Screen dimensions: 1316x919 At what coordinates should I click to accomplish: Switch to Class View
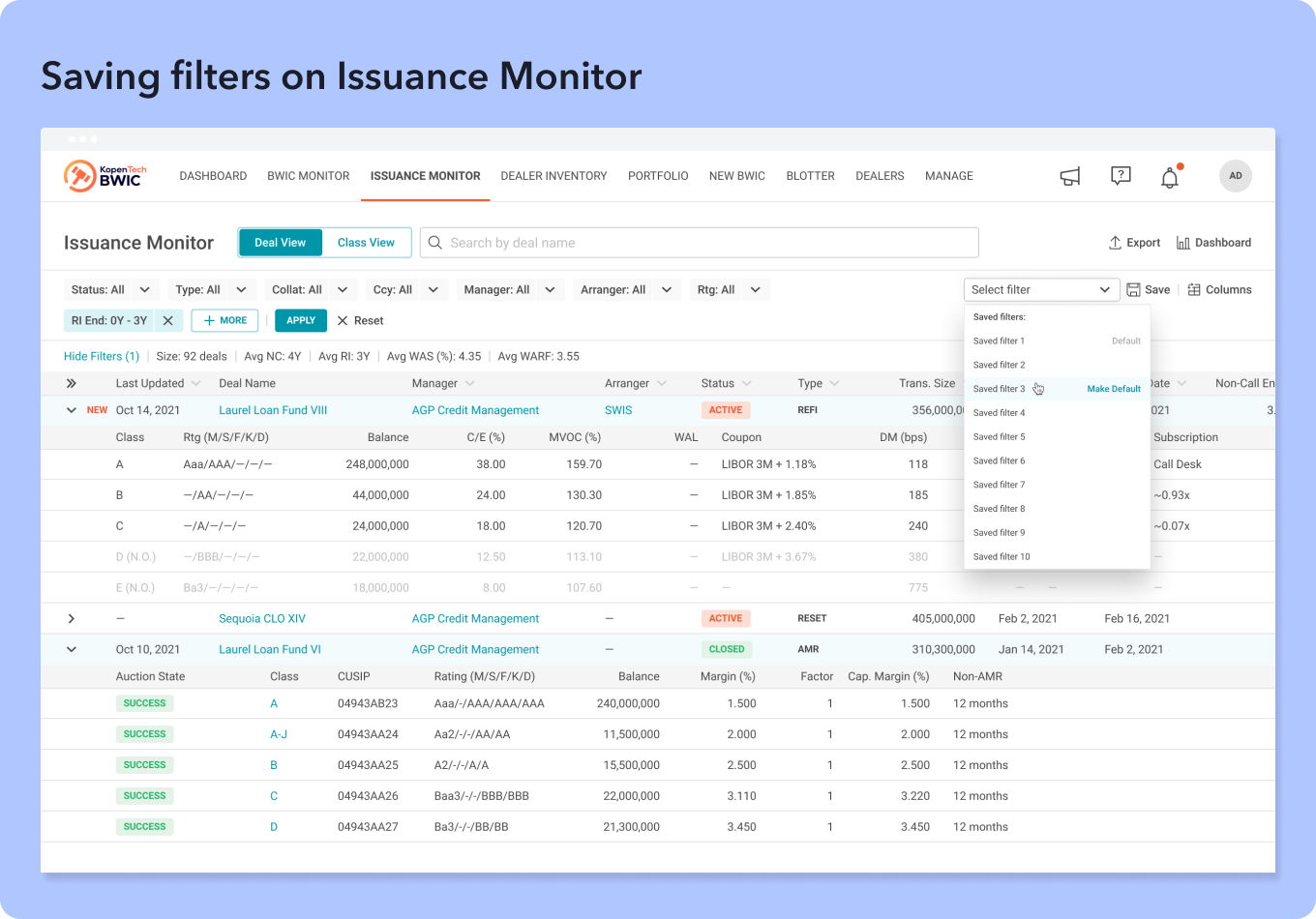[x=366, y=243]
